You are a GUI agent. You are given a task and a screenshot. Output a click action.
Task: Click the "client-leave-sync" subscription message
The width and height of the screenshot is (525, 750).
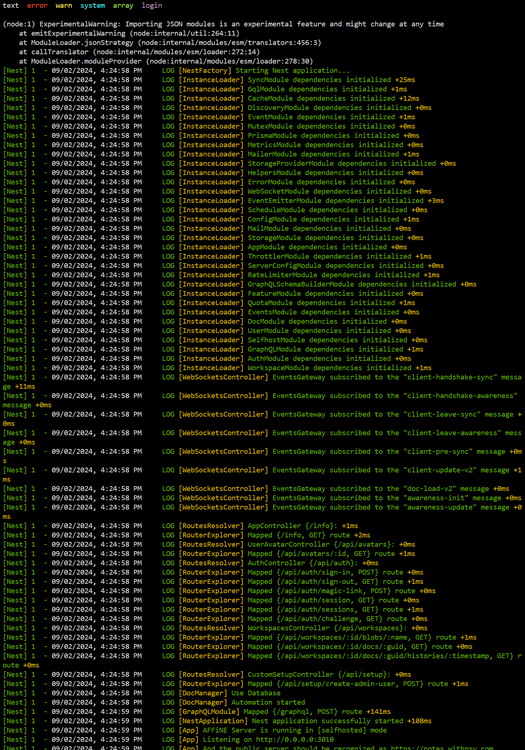click(262, 419)
